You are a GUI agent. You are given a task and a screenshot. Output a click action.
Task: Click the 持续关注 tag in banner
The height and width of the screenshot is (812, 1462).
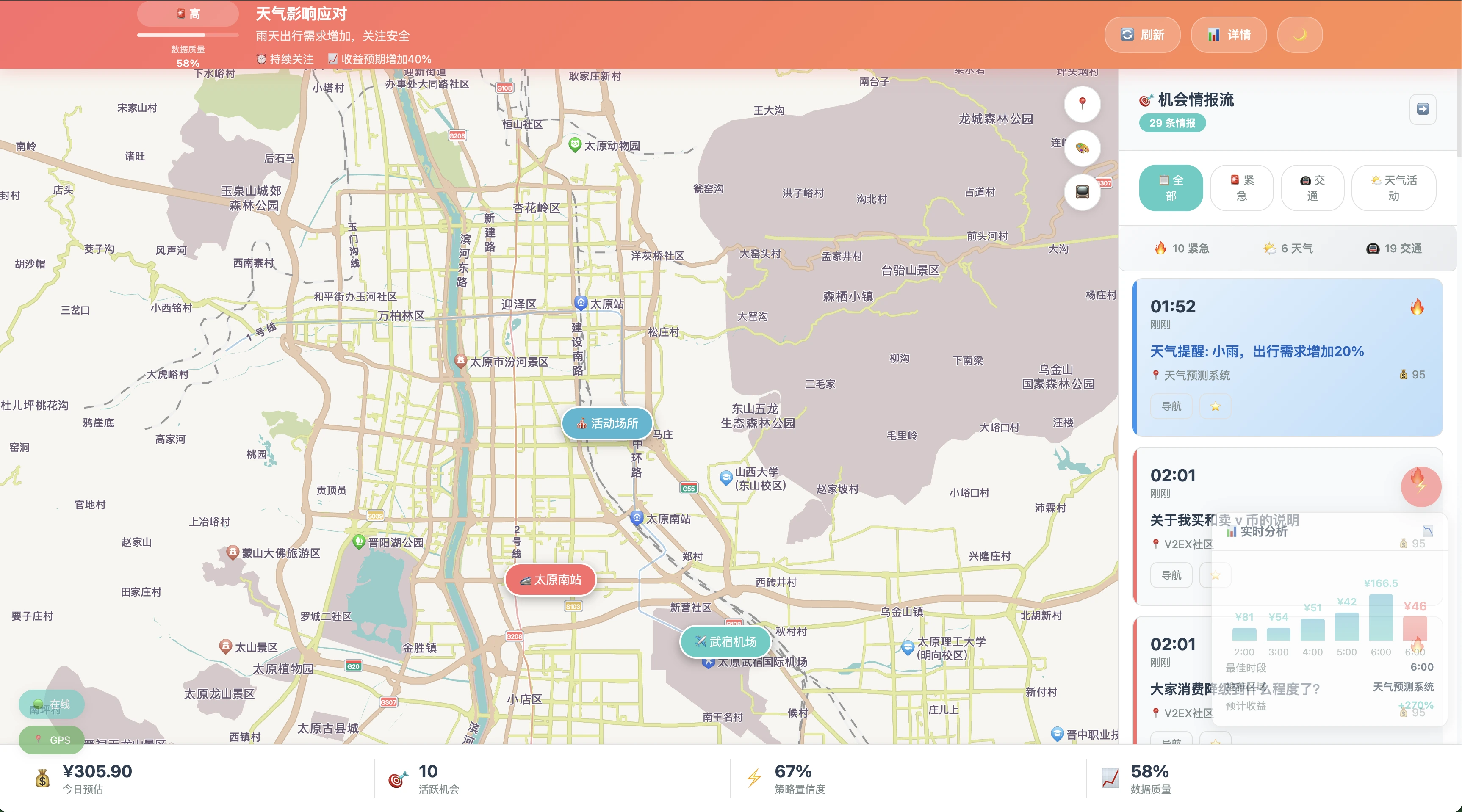point(285,59)
